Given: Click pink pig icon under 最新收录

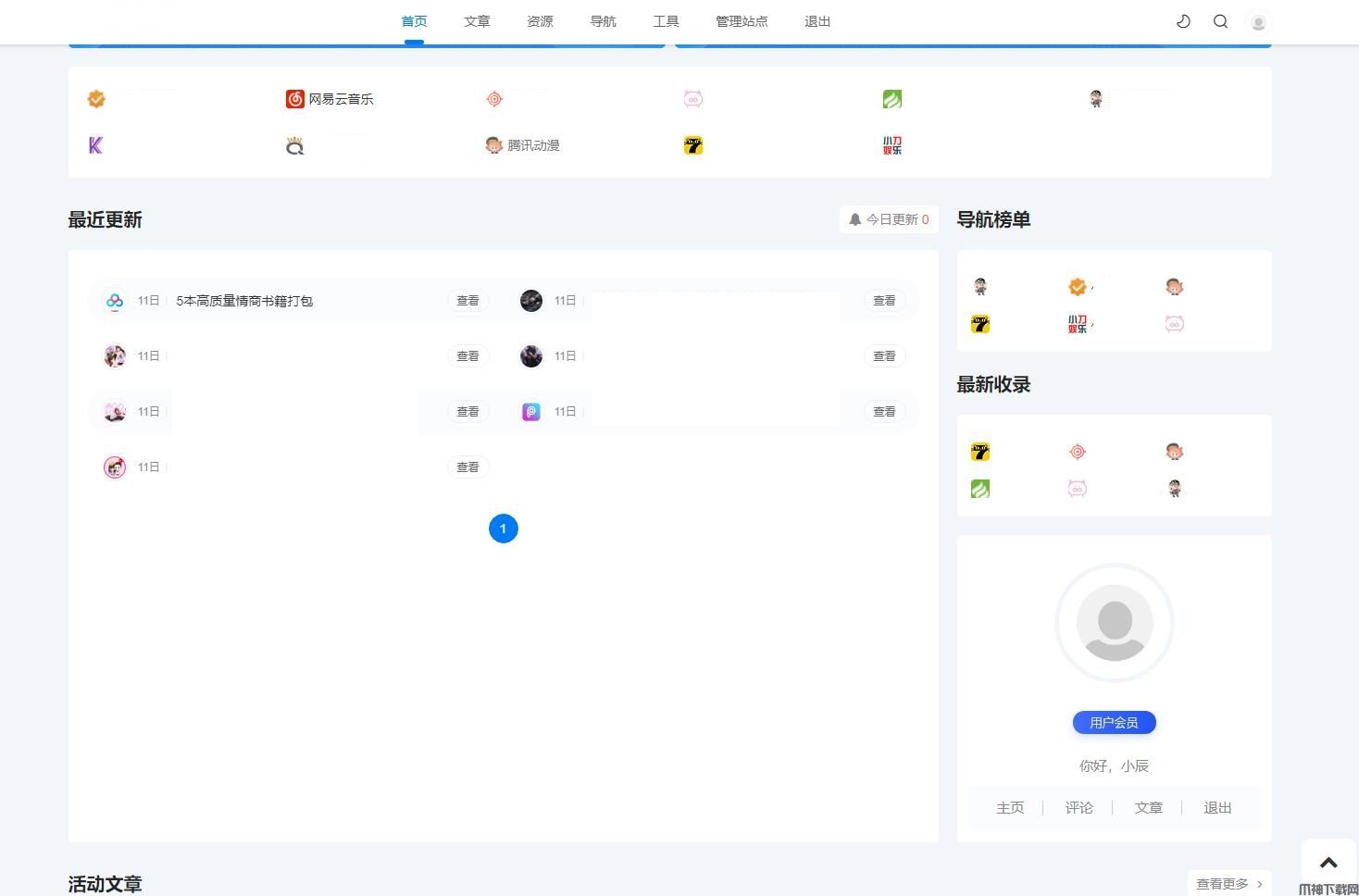Looking at the screenshot, I should (1078, 489).
